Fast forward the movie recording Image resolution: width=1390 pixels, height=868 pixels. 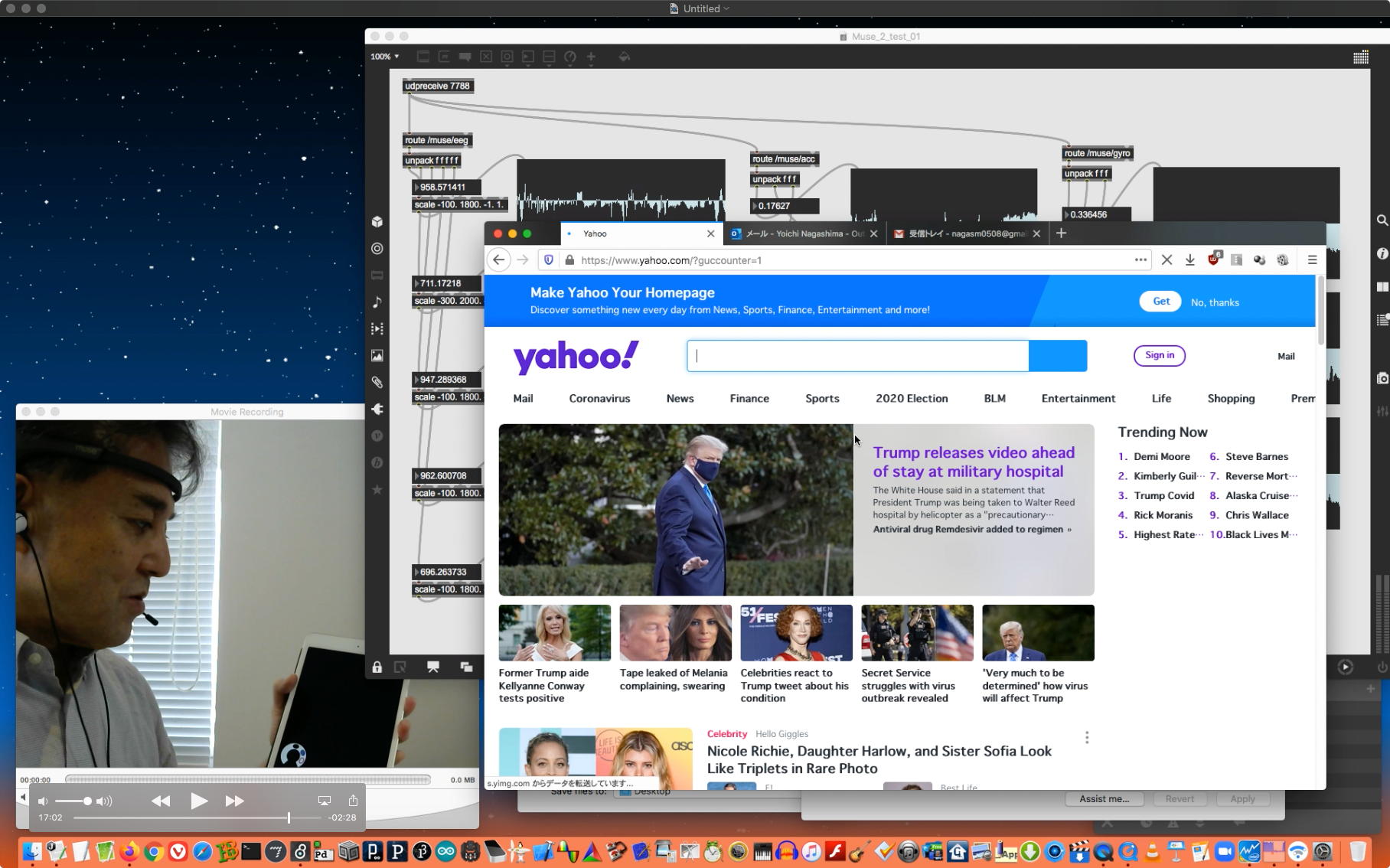click(x=235, y=801)
